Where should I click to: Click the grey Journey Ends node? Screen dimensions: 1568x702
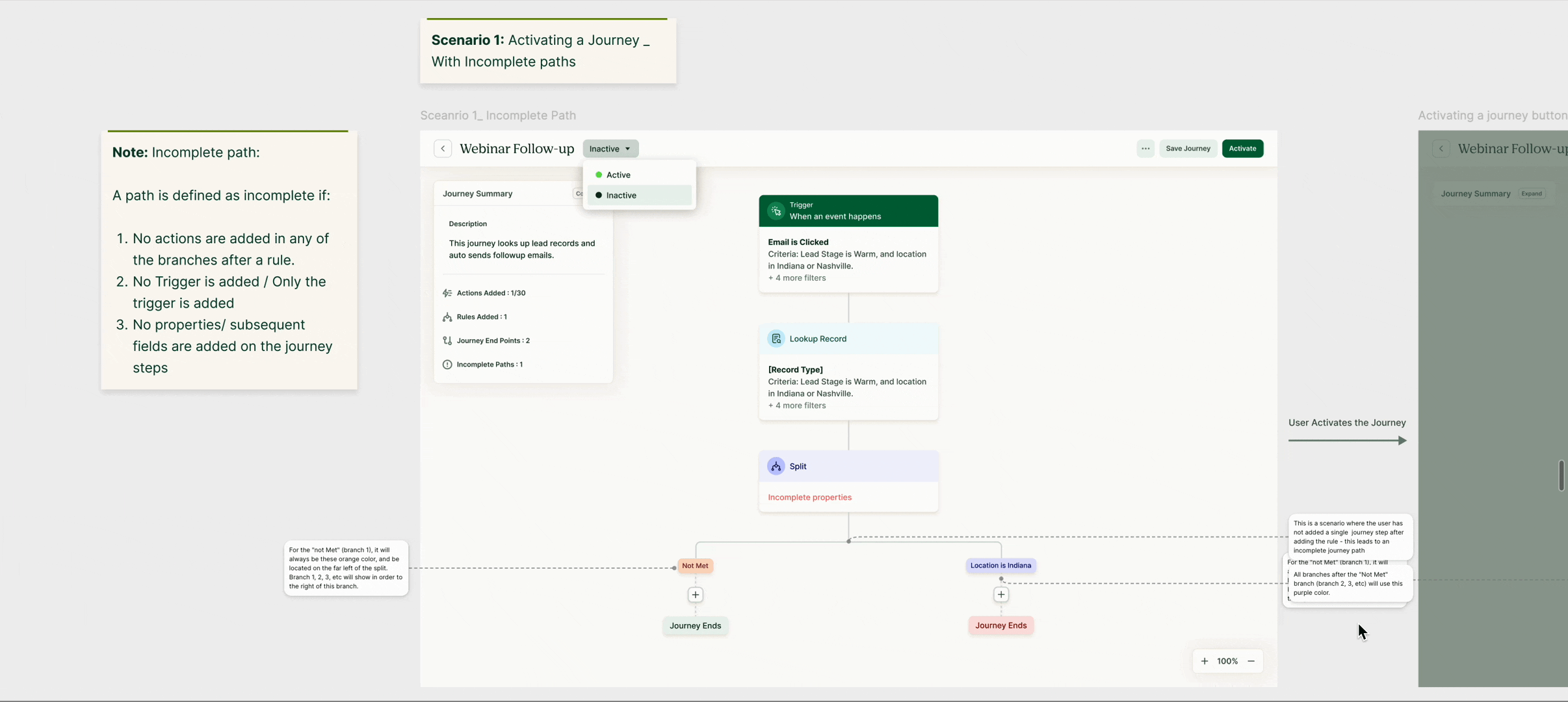click(x=695, y=626)
